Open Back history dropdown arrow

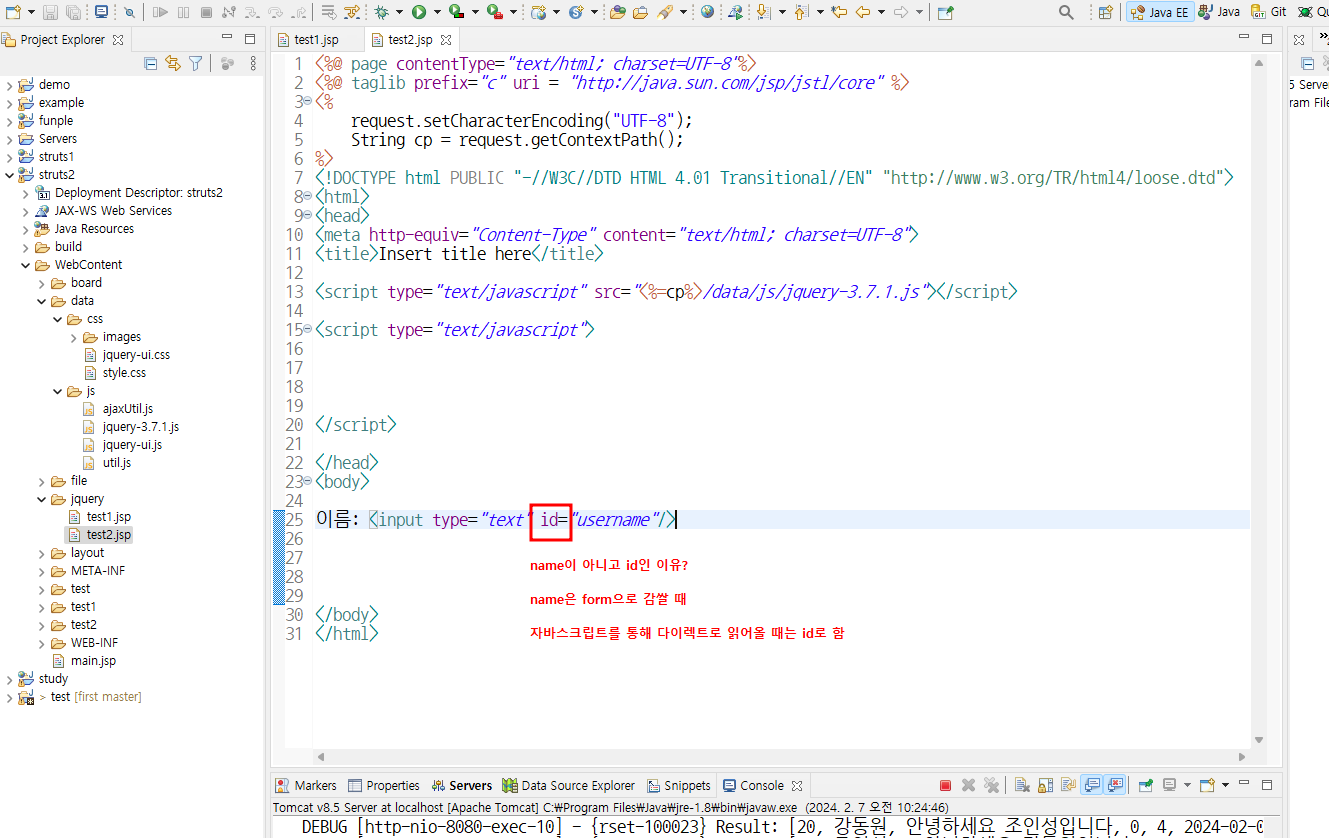click(x=881, y=12)
